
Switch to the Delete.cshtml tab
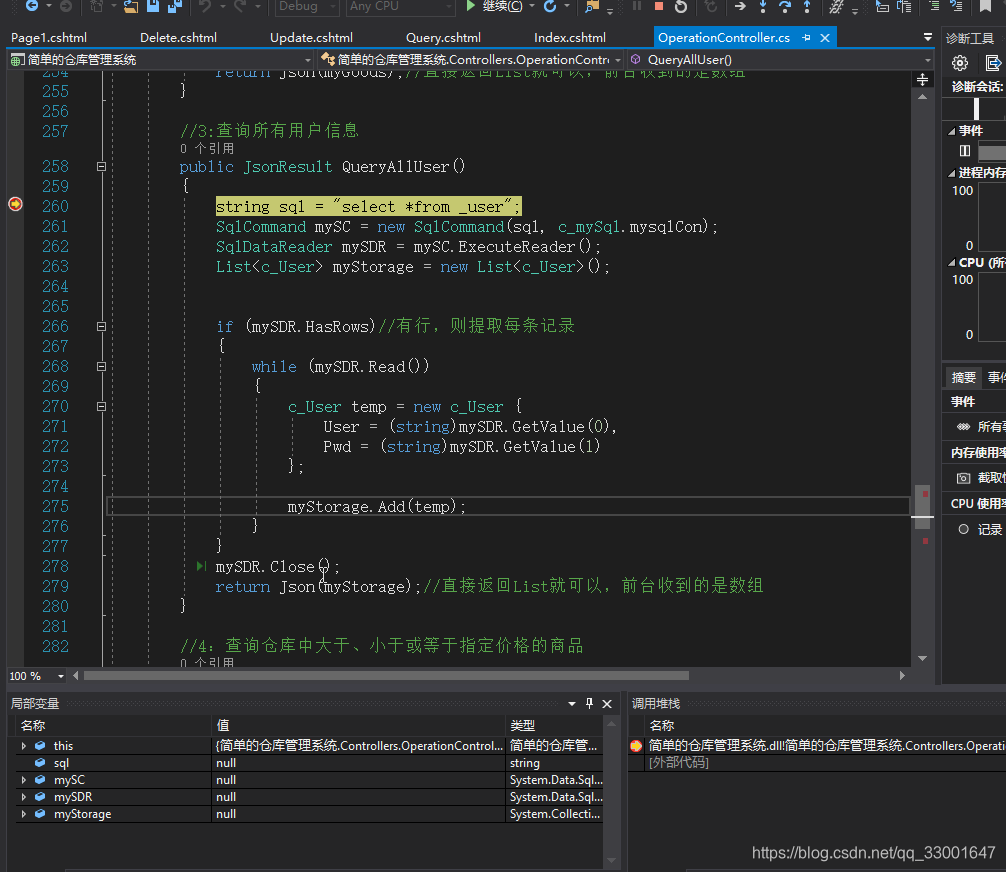click(x=178, y=38)
